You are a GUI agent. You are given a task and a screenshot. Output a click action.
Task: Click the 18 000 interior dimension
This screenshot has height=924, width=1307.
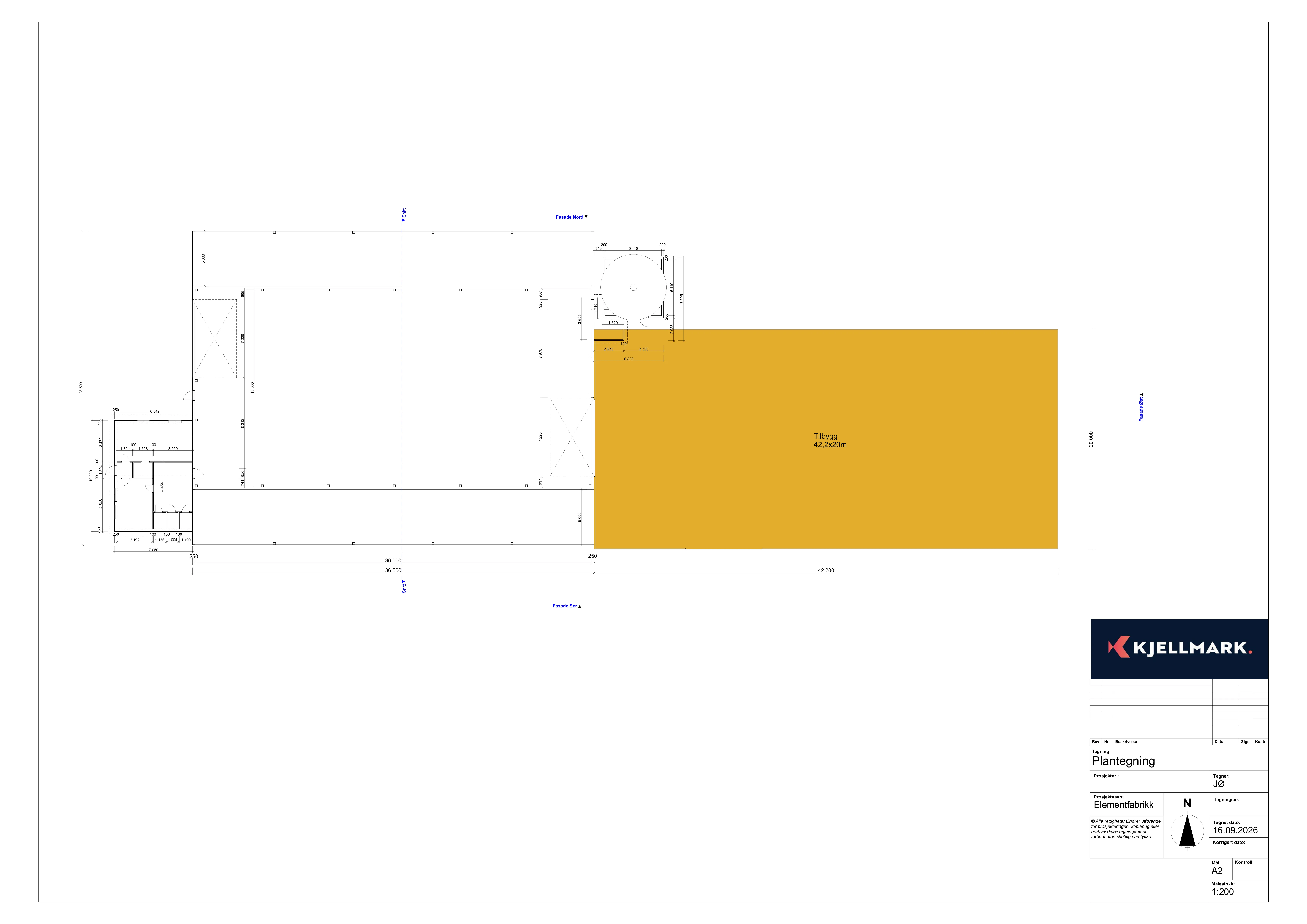coord(253,388)
